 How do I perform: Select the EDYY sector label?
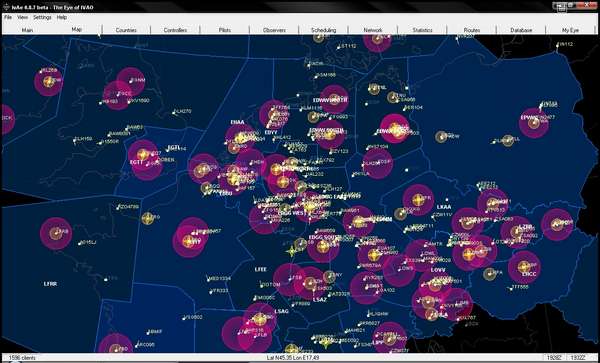[271, 132]
